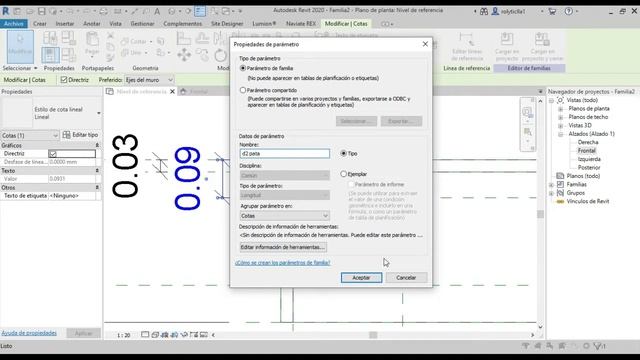The image size is (640, 360).
Task: Click the zoom navigation icon on canvas navigation bar
Action: click(528, 132)
